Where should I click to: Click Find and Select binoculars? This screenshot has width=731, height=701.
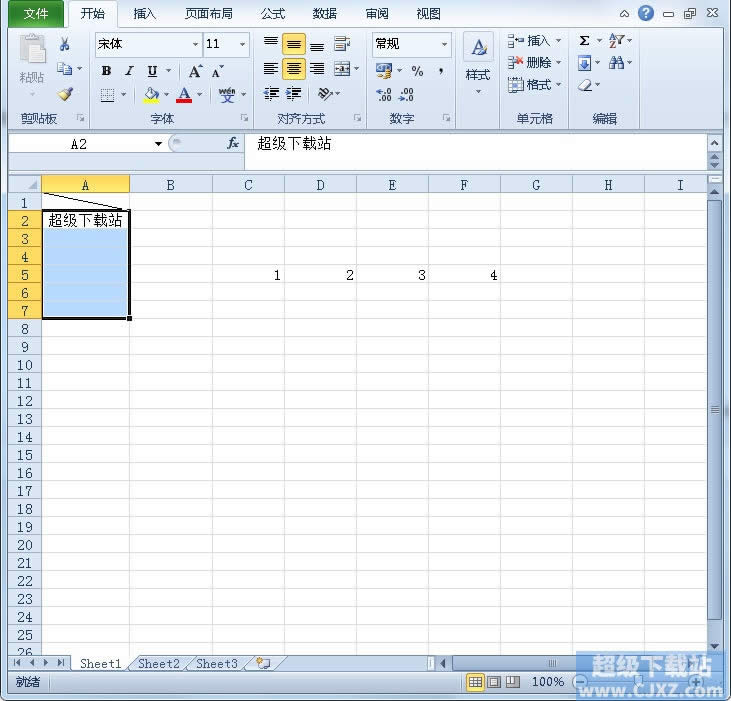pyautogui.click(x=616, y=62)
